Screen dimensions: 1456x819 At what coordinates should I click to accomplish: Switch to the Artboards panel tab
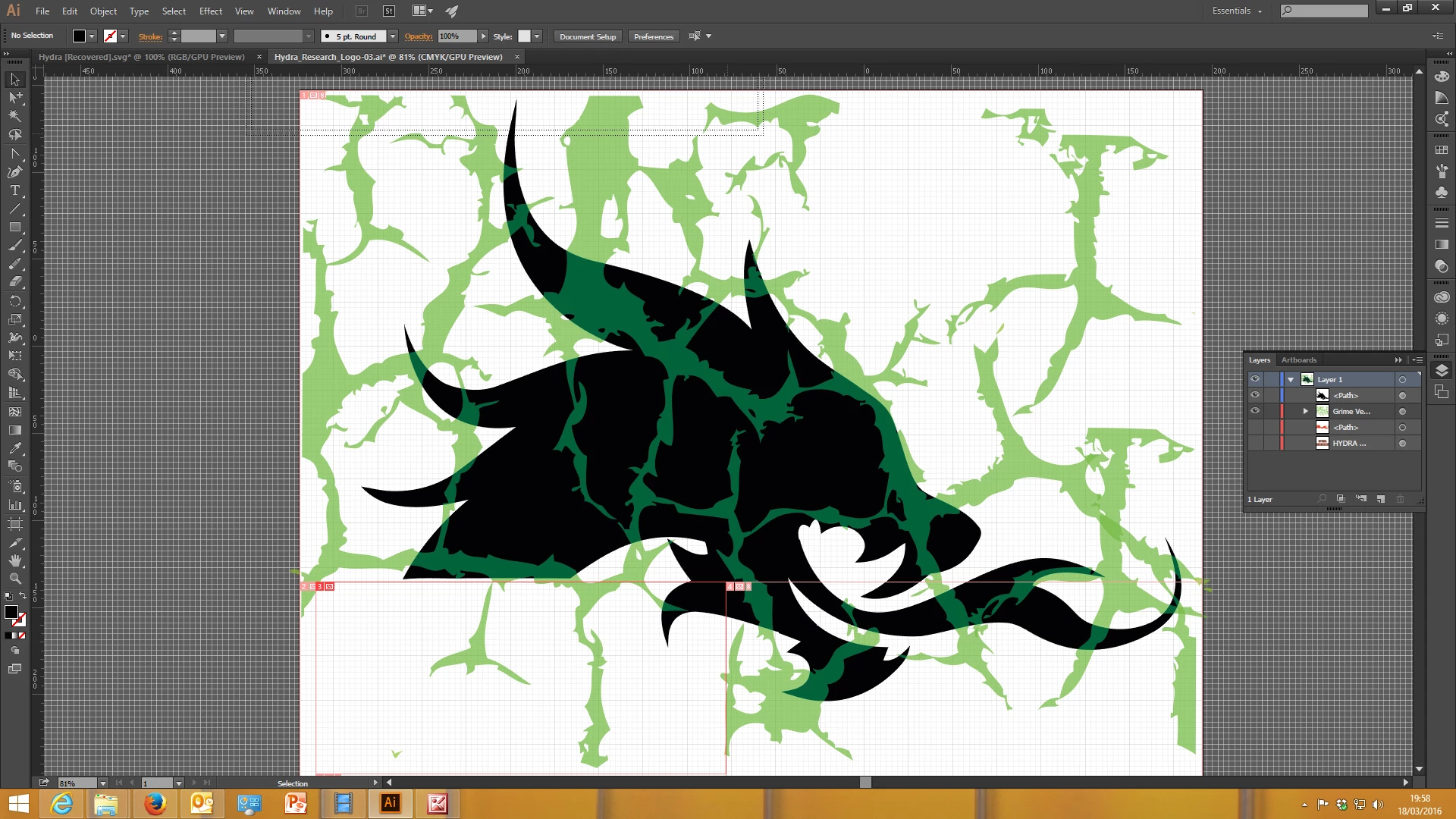tap(1298, 360)
